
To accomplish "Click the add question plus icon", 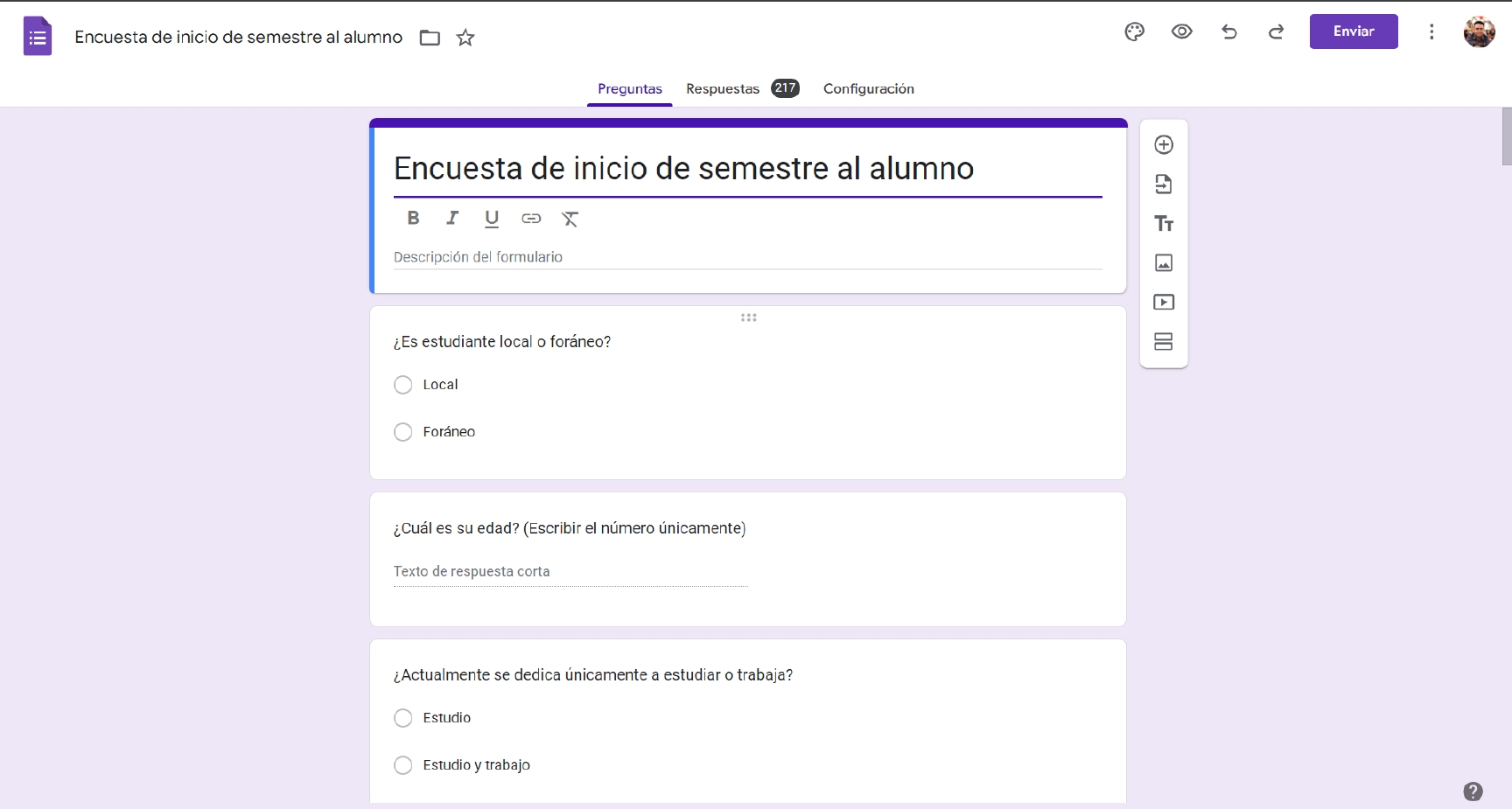I will click(1164, 145).
